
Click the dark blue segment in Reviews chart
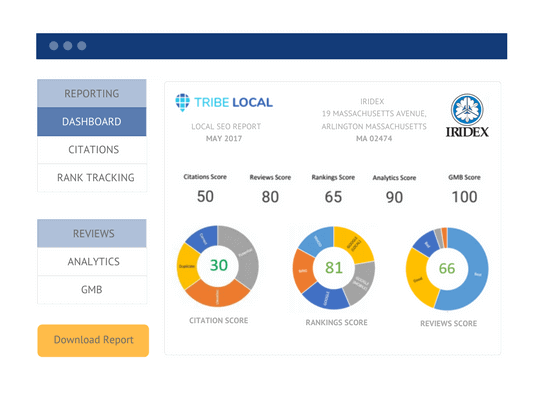427,244
